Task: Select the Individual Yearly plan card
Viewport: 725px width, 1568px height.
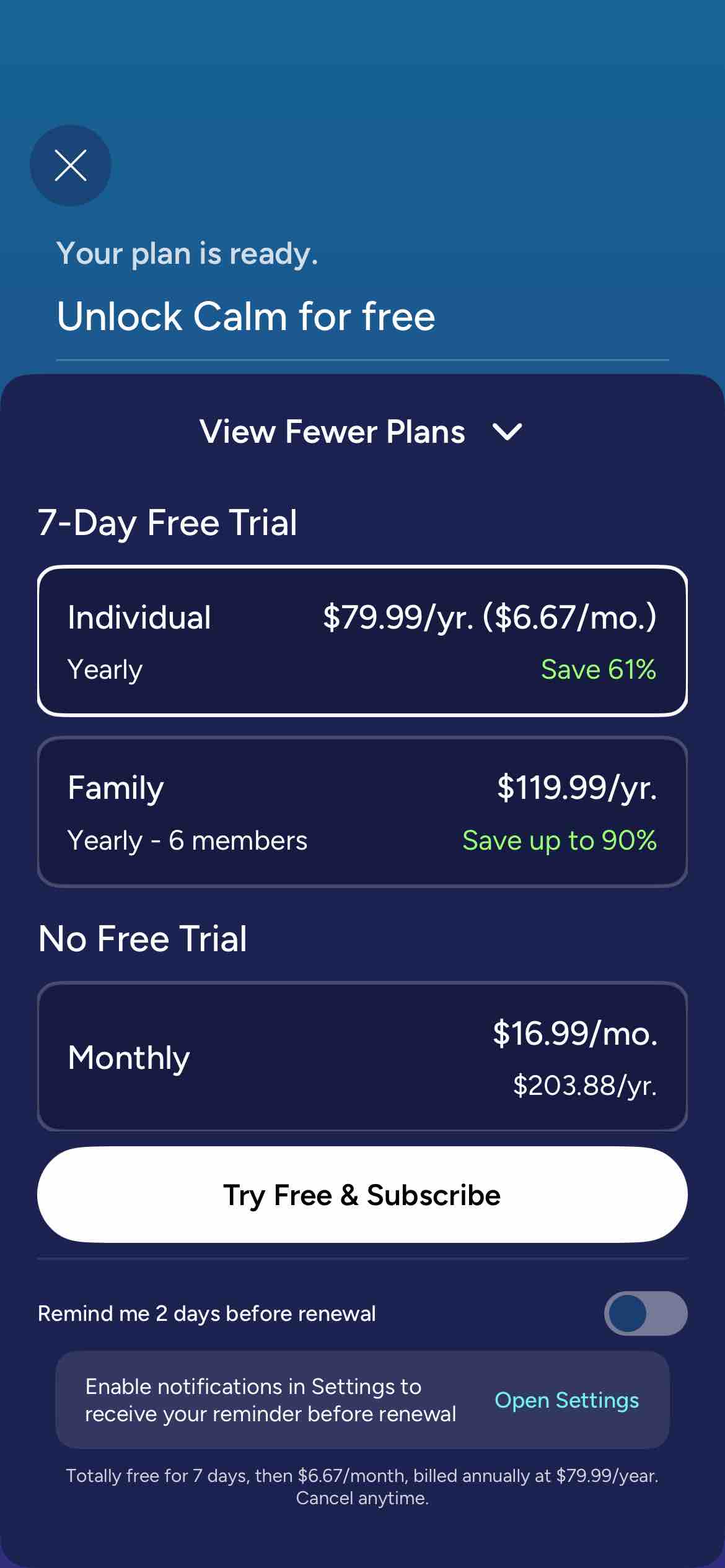Action: coord(362,641)
